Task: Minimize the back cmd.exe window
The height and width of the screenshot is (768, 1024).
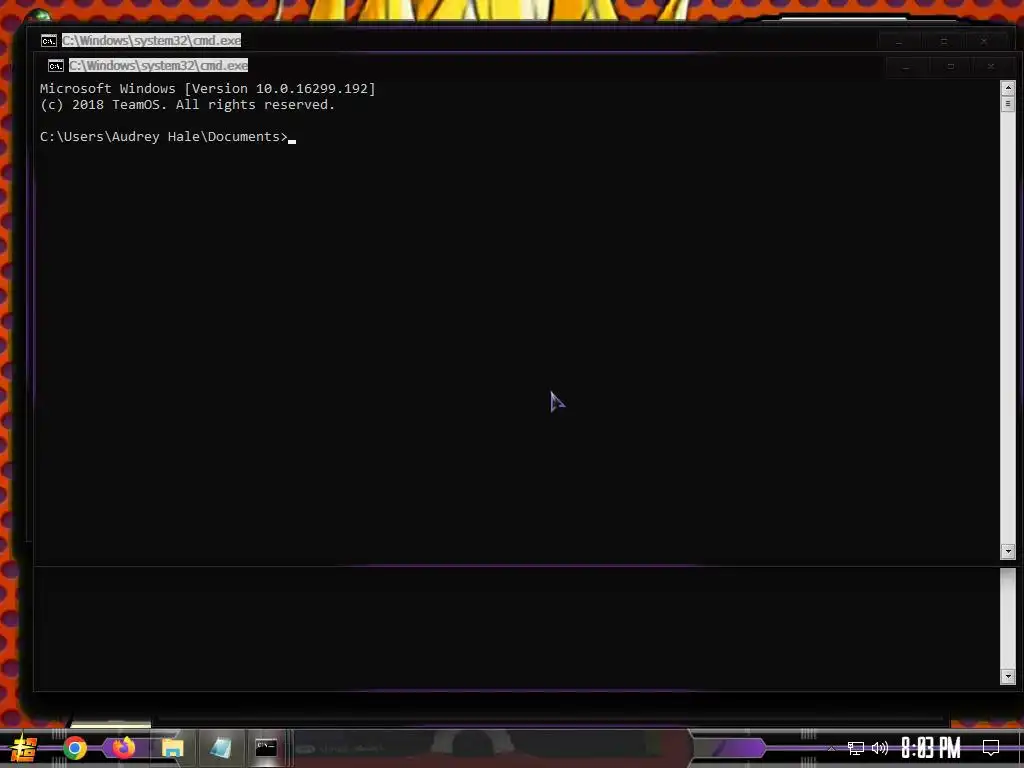Action: tap(899, 42)
